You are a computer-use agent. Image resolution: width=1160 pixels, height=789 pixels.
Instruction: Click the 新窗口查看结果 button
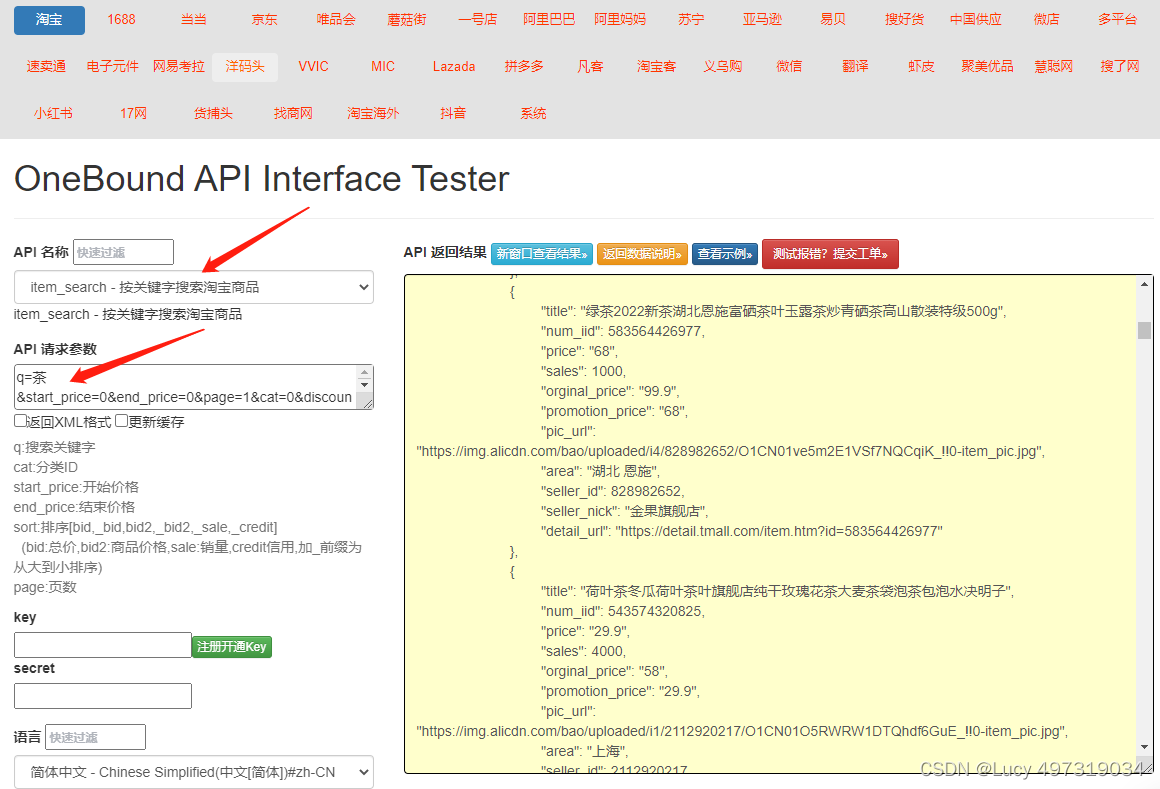coord(542,254)
